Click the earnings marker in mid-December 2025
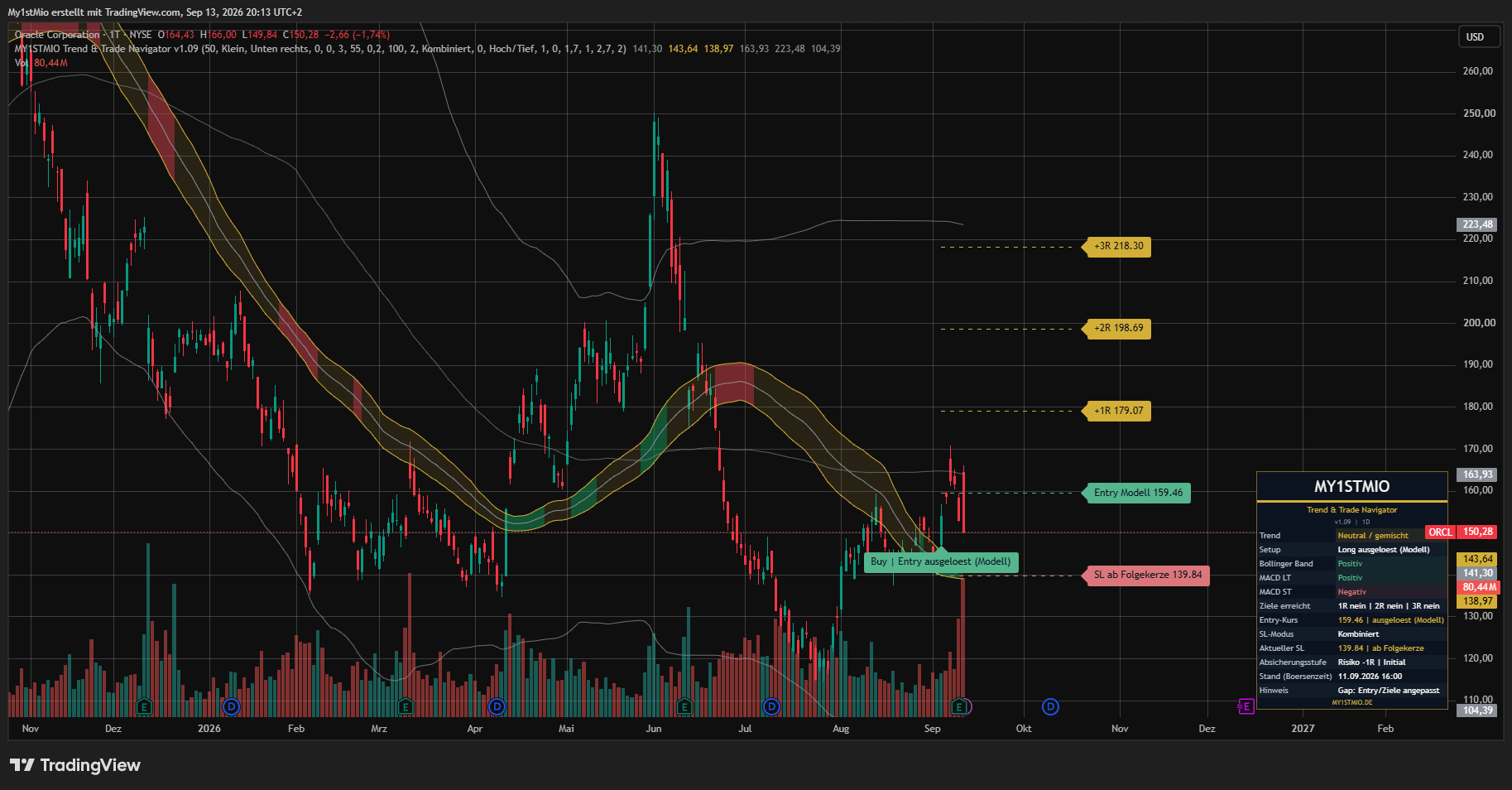 [x=144, y=706]
